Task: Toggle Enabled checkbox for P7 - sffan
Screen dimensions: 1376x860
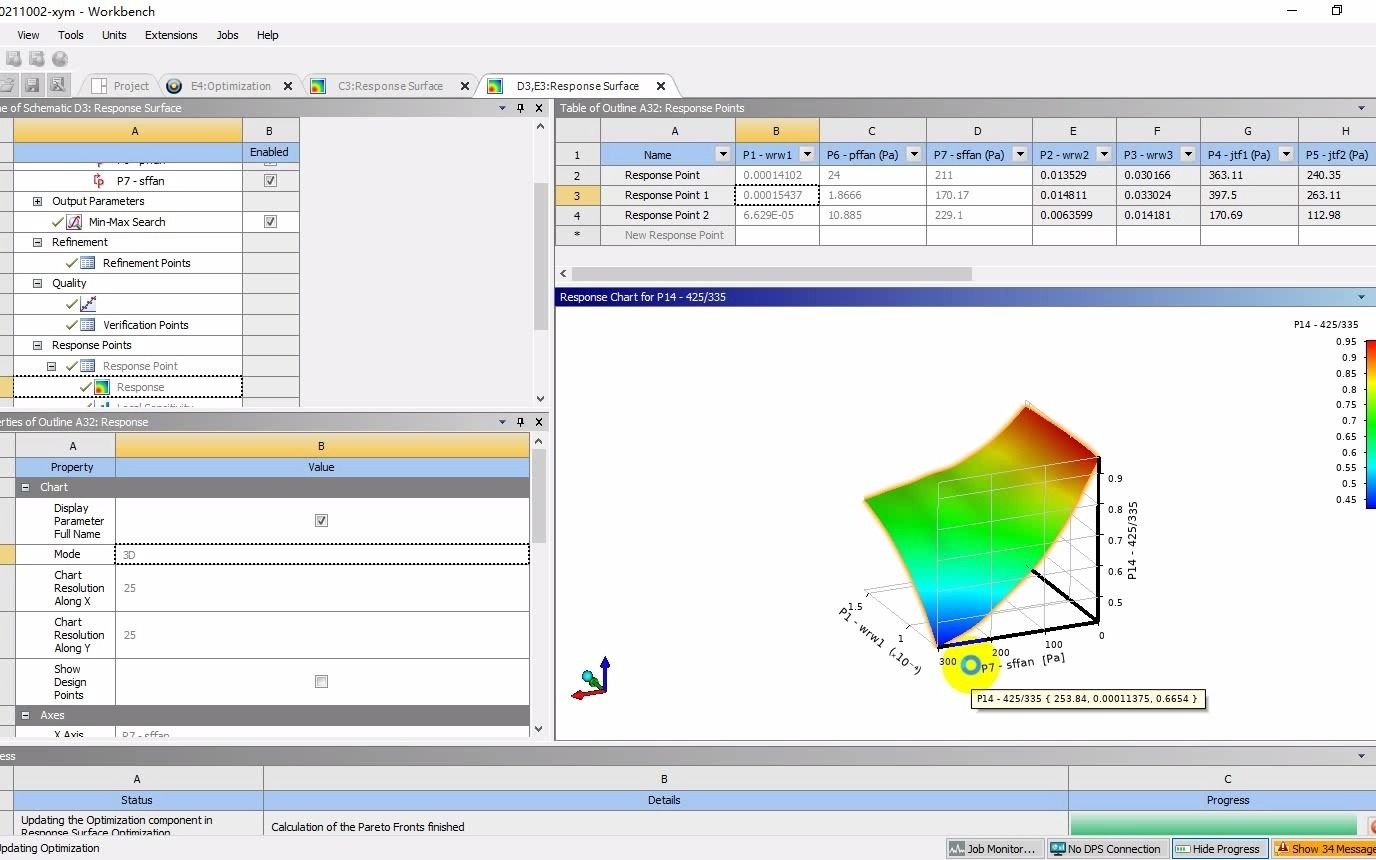Action: (x=270, y=181)
